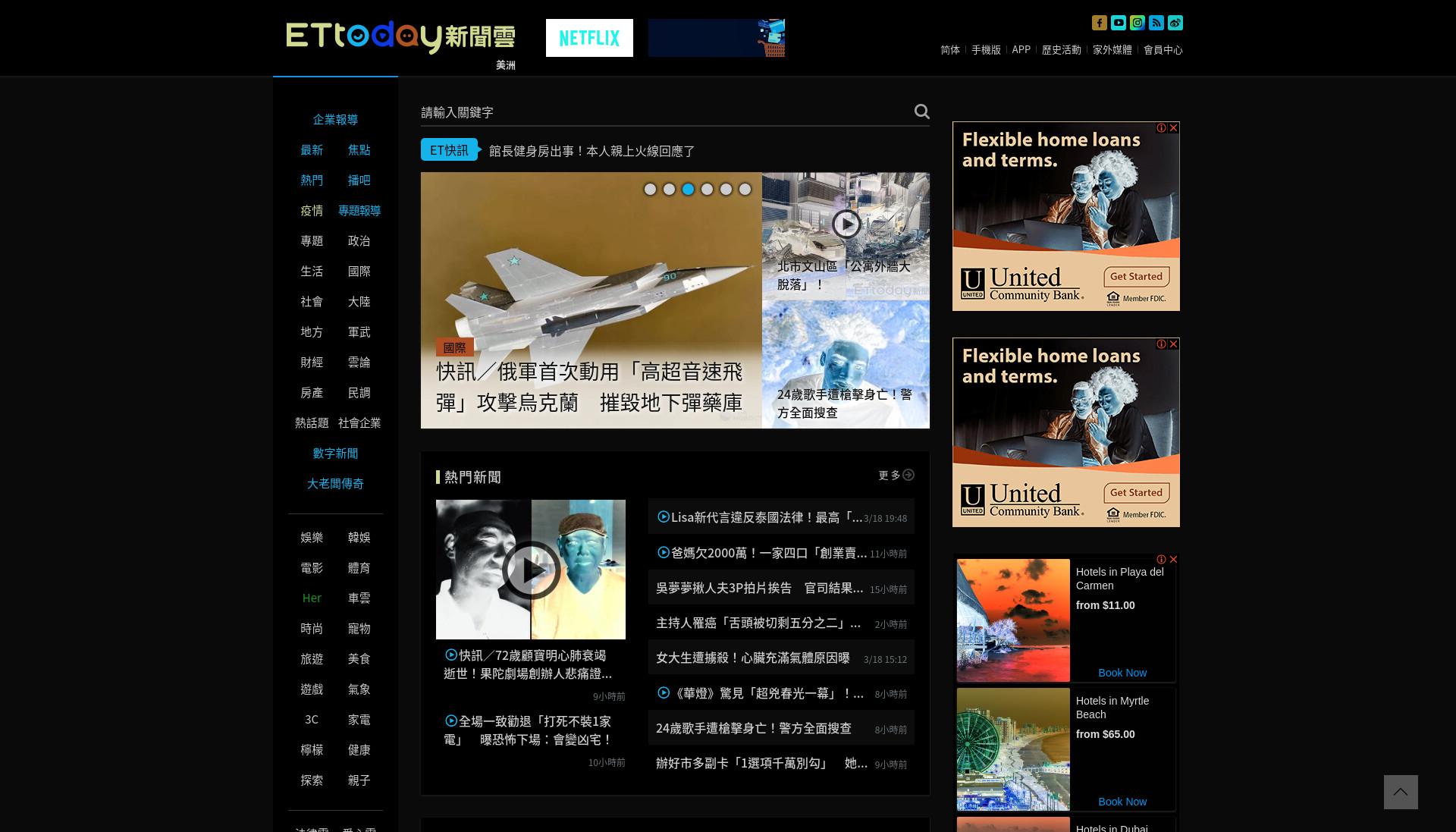Play the 顧寶明 hot news video

[x=531, y=570]
